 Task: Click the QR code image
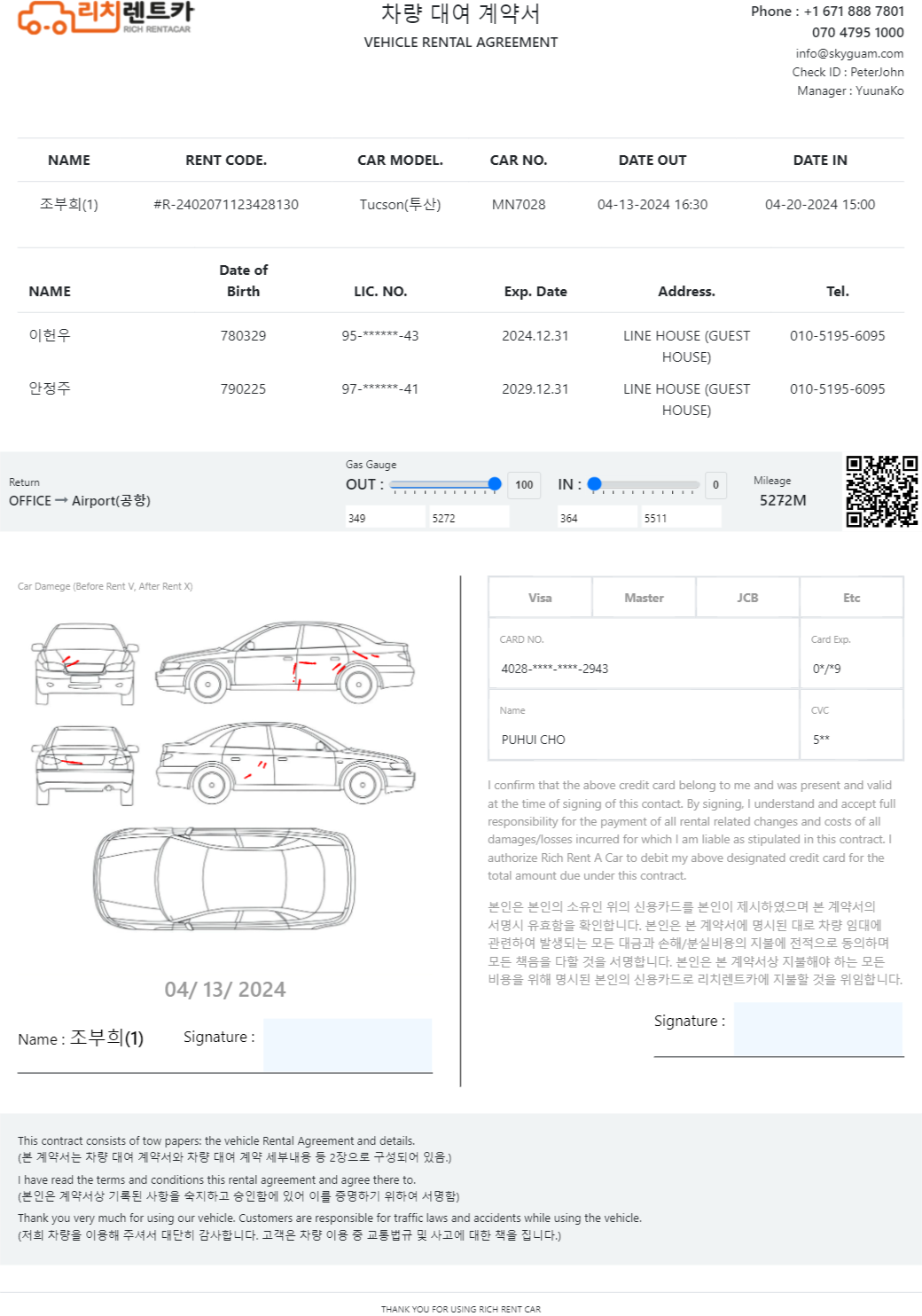[881, 491]
